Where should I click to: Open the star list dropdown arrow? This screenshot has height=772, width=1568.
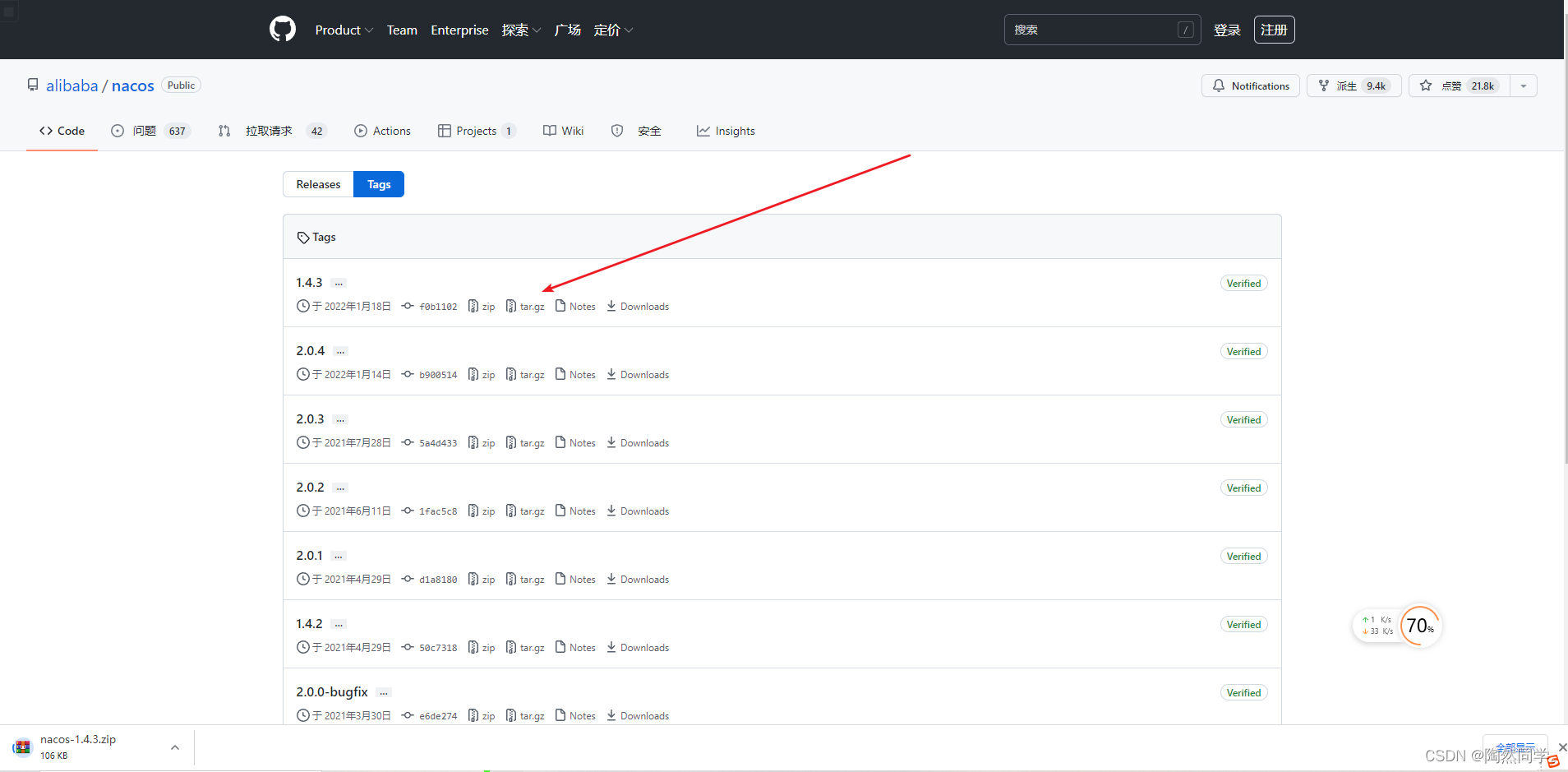pos(1524,86)
